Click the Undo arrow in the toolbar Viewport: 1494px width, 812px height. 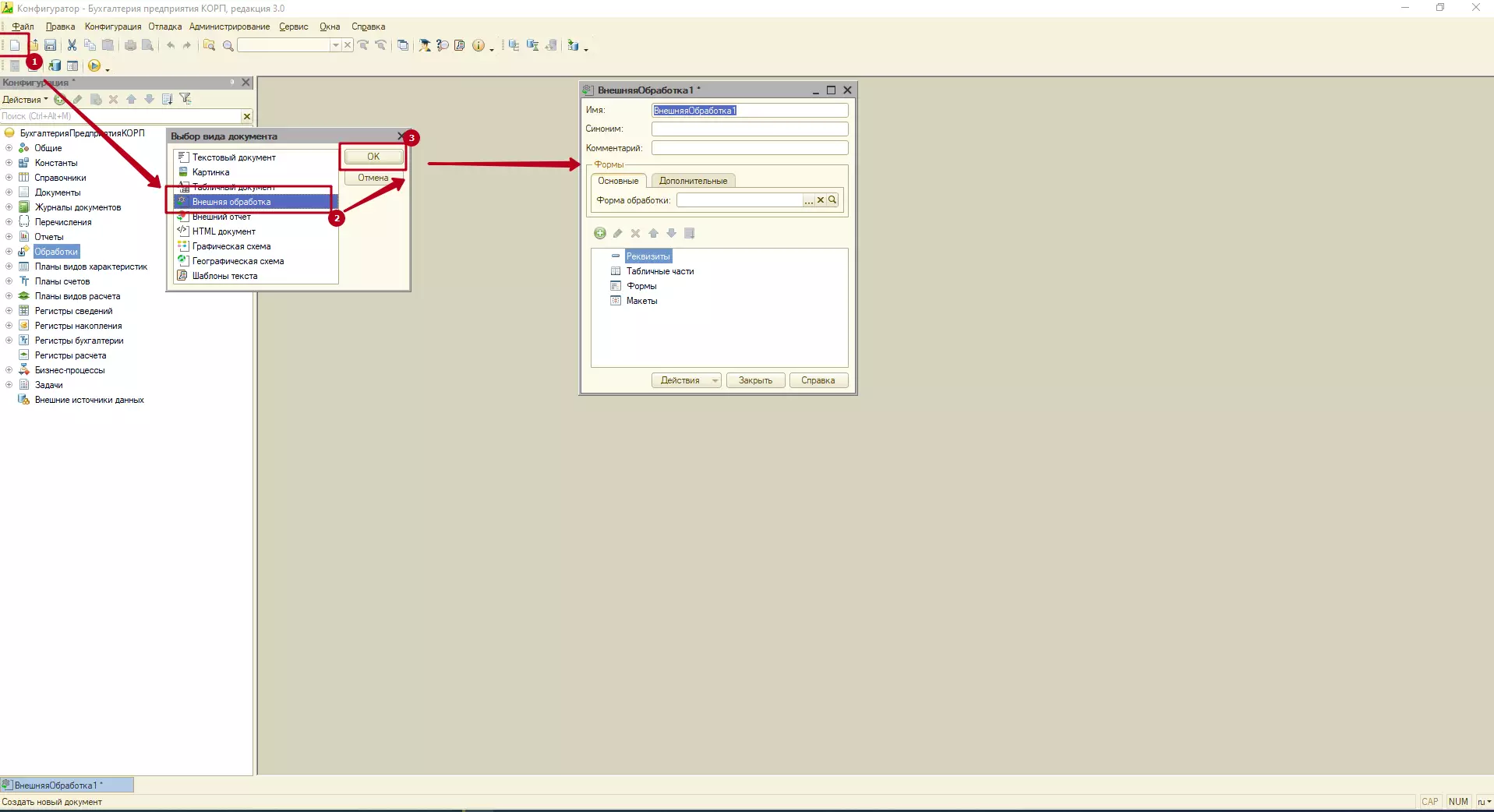(x=171, y=45)
